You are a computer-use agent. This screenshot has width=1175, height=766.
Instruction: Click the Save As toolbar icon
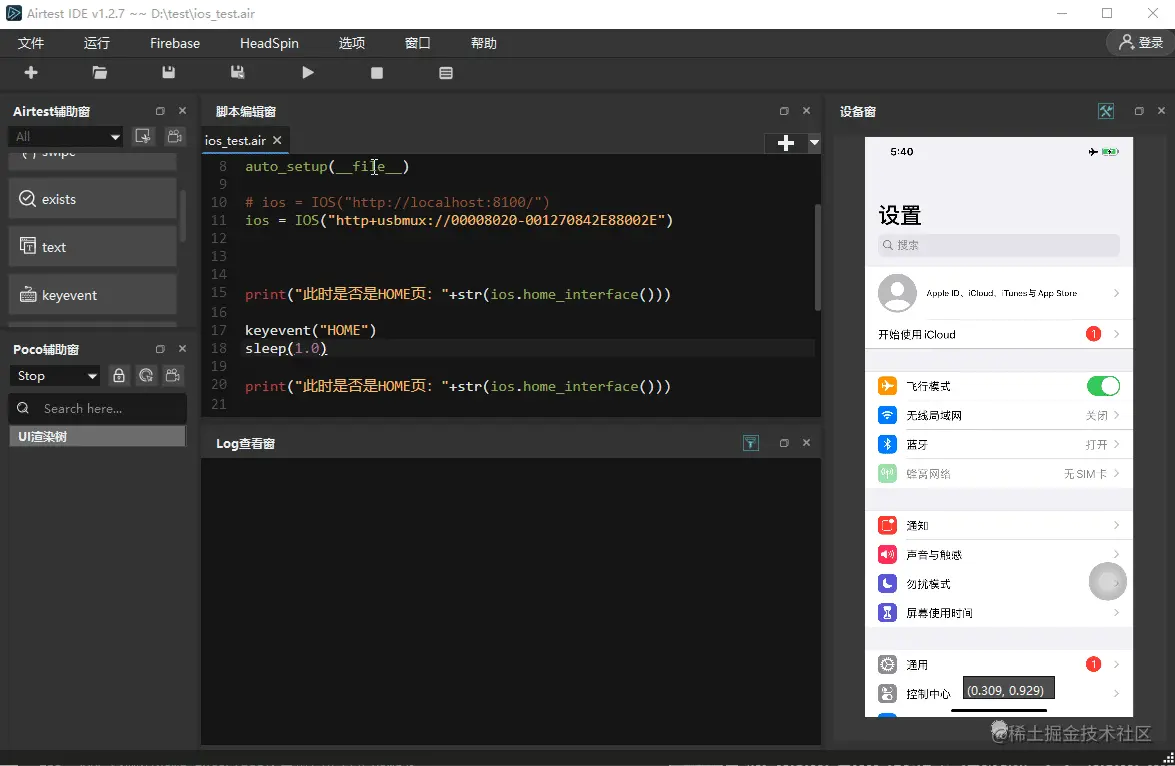tap(238, 73)
